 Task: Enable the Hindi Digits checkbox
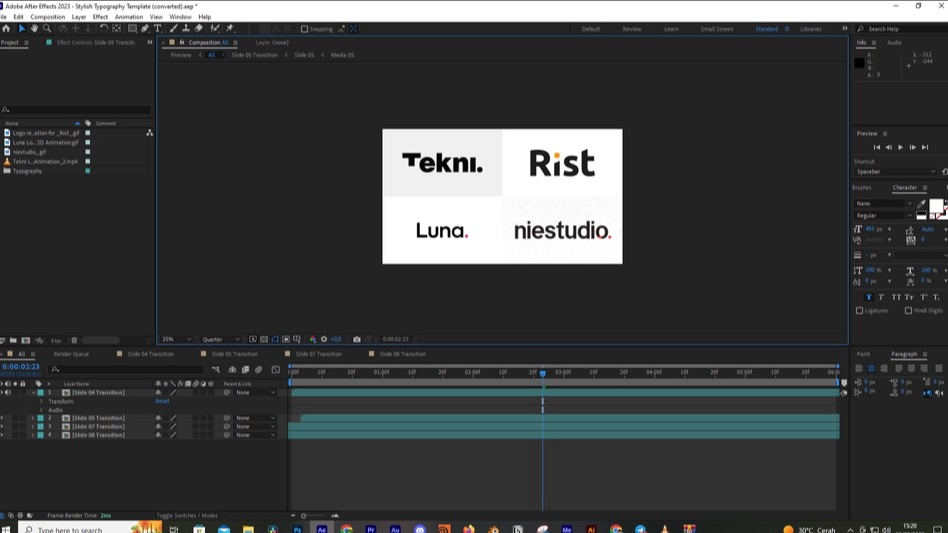tap(909, 311)
